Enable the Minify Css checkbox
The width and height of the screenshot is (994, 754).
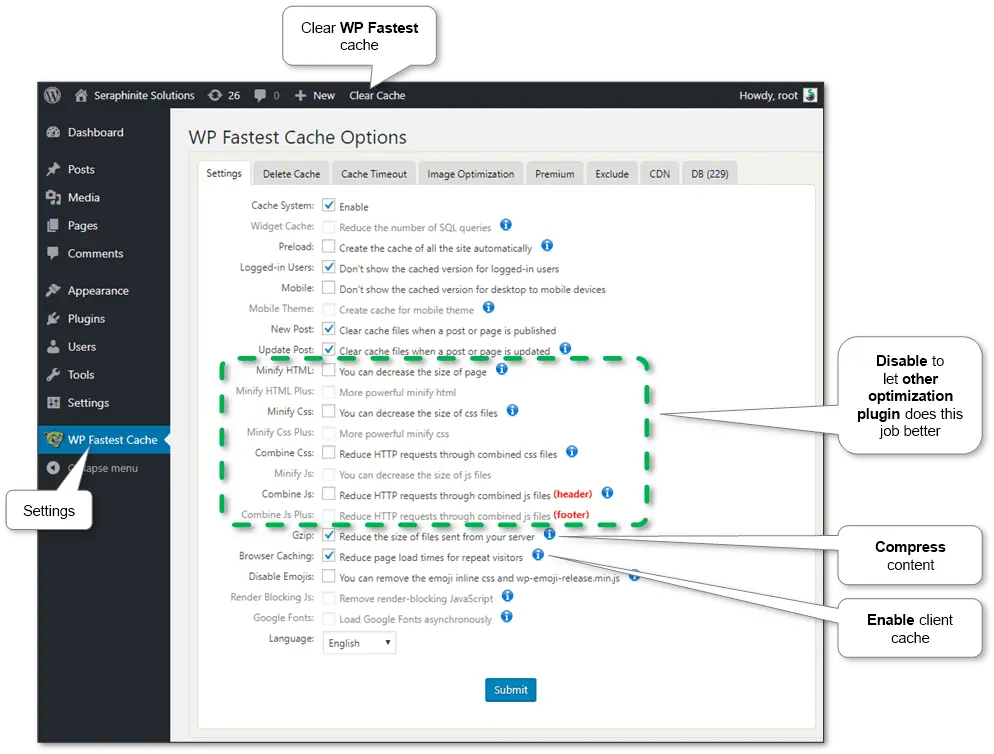[328, 411]
